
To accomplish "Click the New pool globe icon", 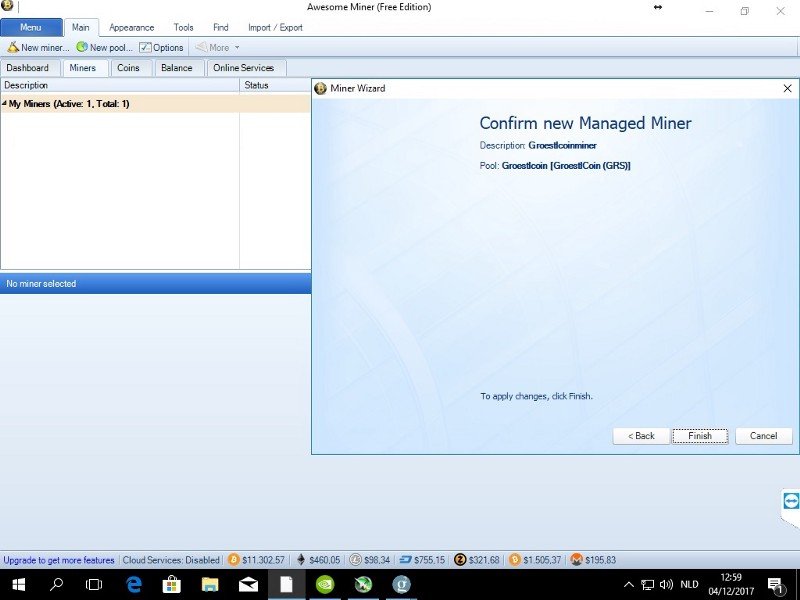I will click(x=82, y=47).
